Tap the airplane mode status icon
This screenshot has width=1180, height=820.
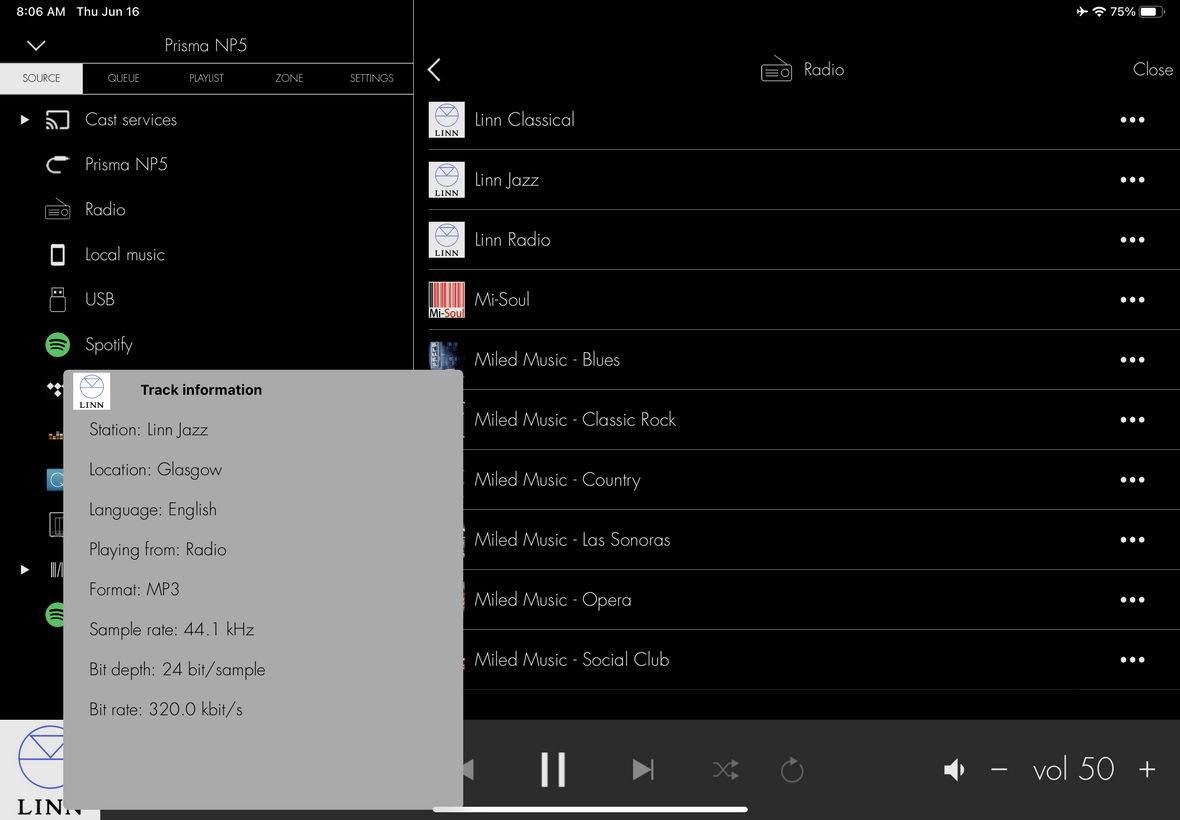click(1082, 11)
